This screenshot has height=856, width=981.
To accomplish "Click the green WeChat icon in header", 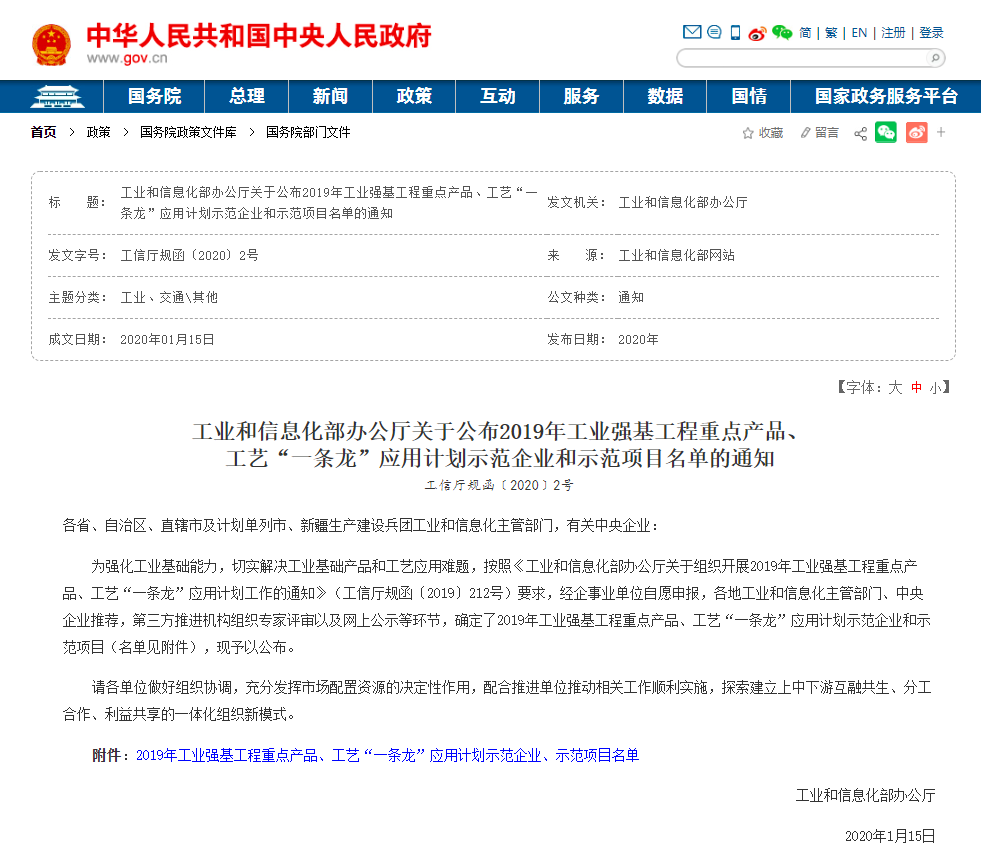I will 782,33.
